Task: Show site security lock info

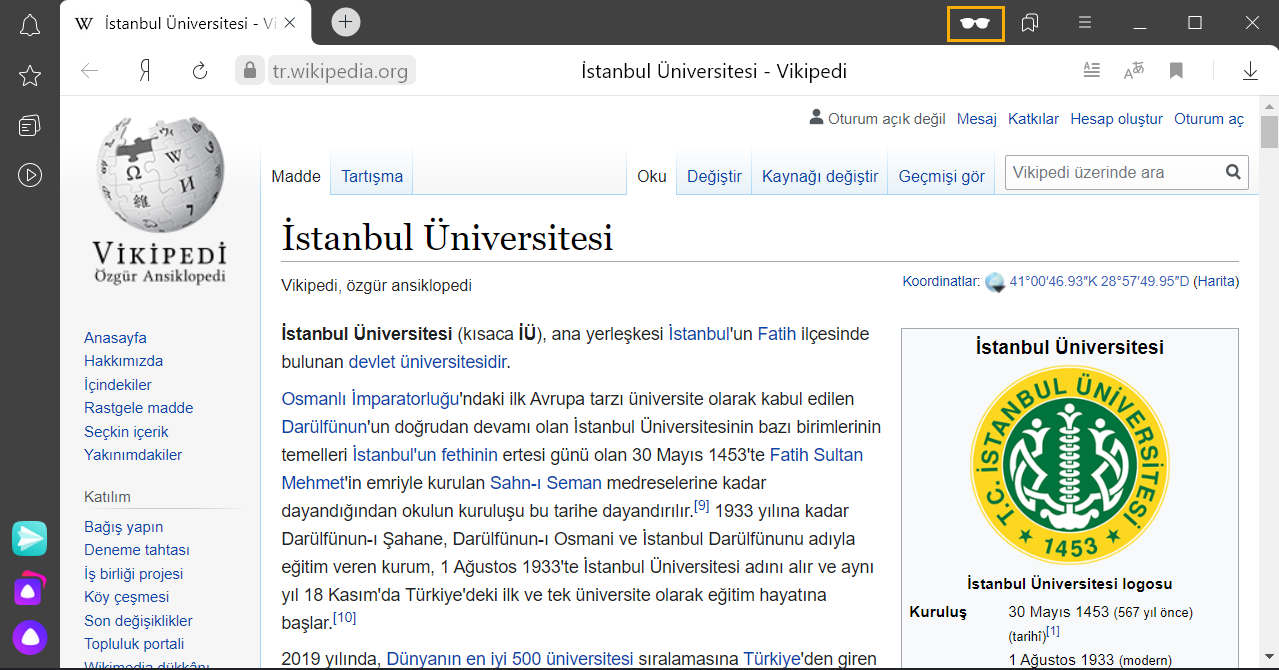Action: tap(250, 70)
